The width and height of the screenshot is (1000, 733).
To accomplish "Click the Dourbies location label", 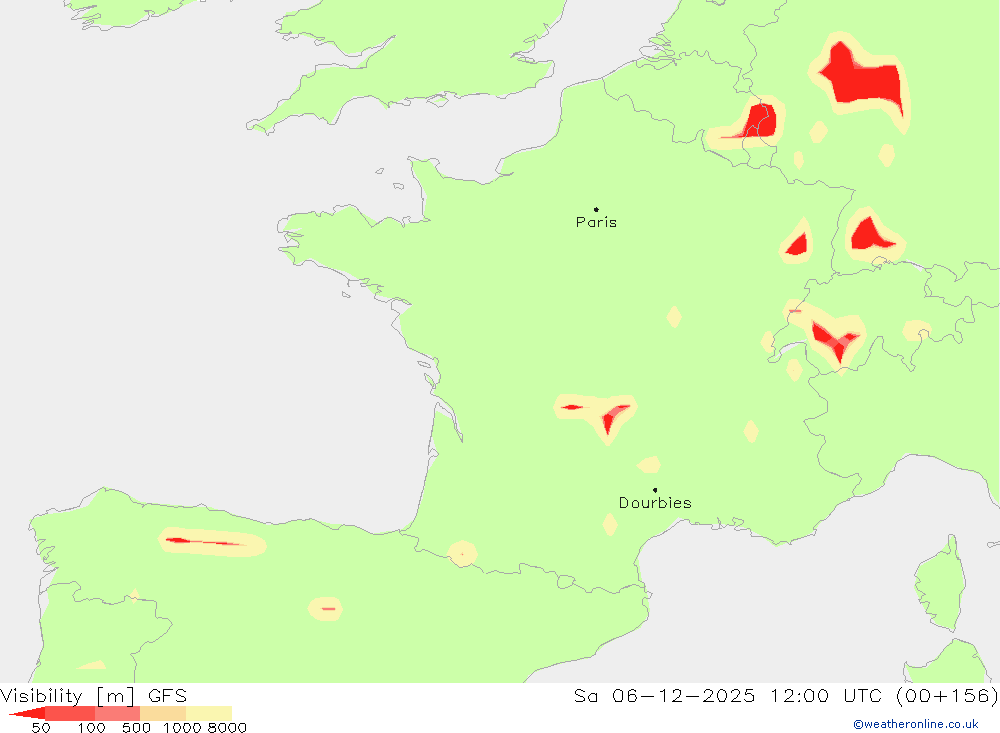I will coord(655,503).
